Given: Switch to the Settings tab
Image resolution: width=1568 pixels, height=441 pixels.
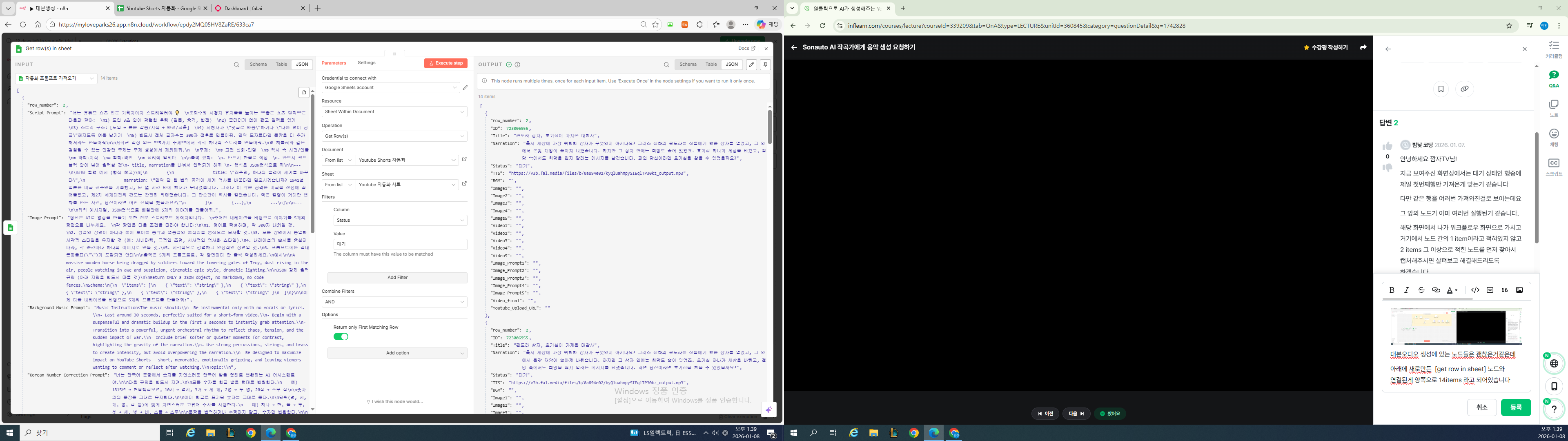Looking at the screenshot, I should [x=366, y=63].
